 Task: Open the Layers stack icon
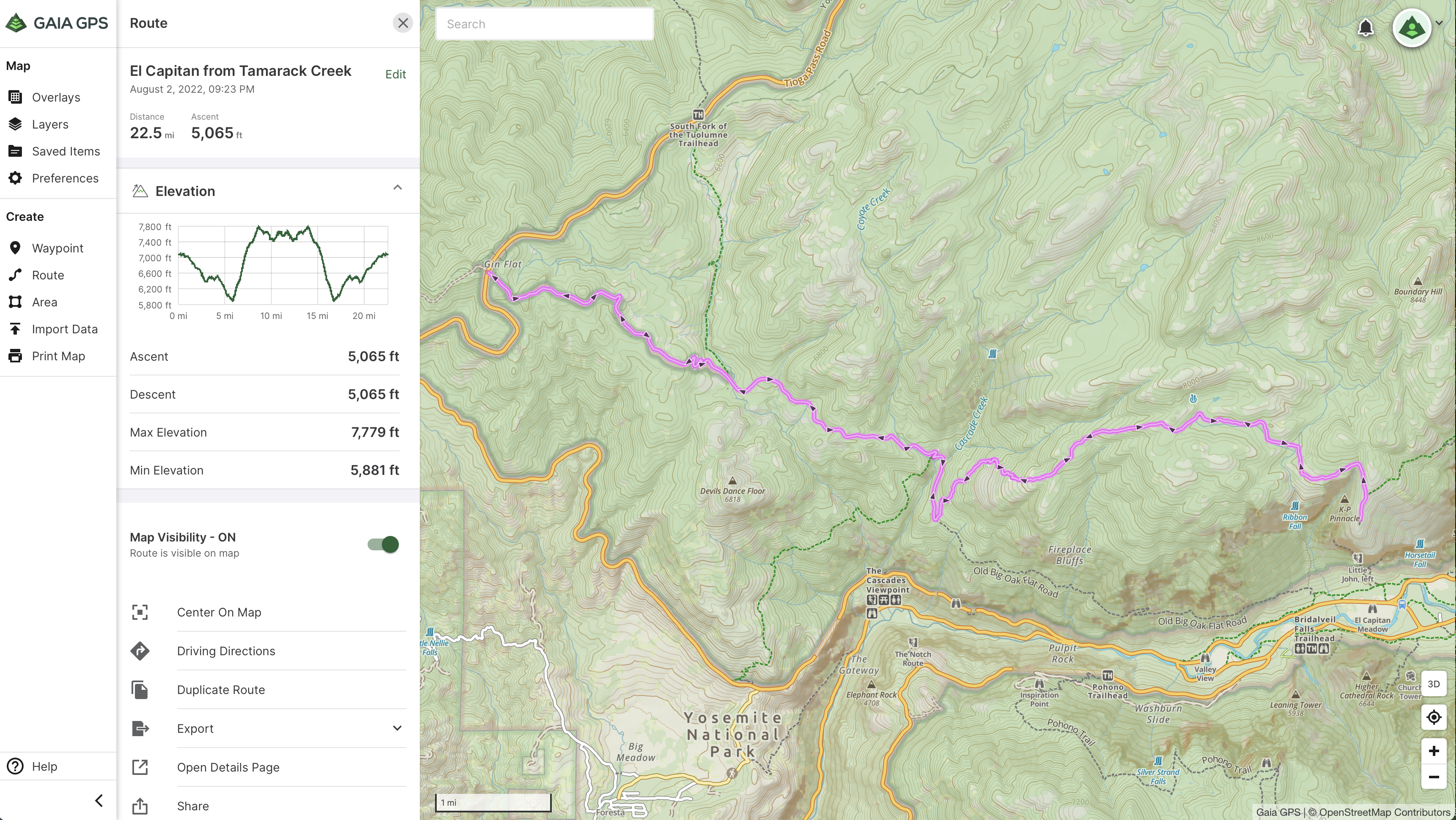pyautogui.click(x=15, y=124)
